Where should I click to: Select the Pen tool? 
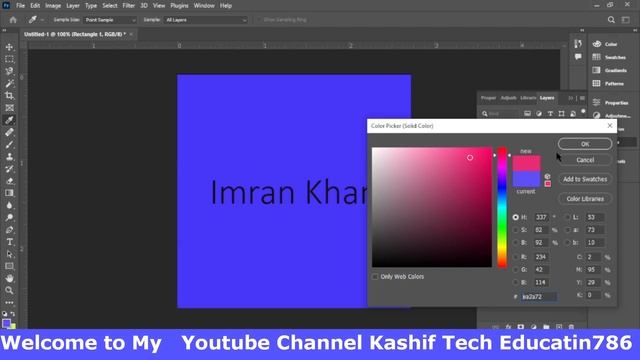9,230
